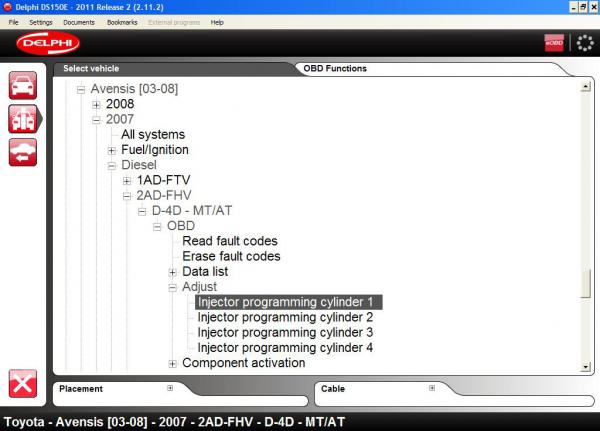Click the red X cancel button

pos(22,383)
